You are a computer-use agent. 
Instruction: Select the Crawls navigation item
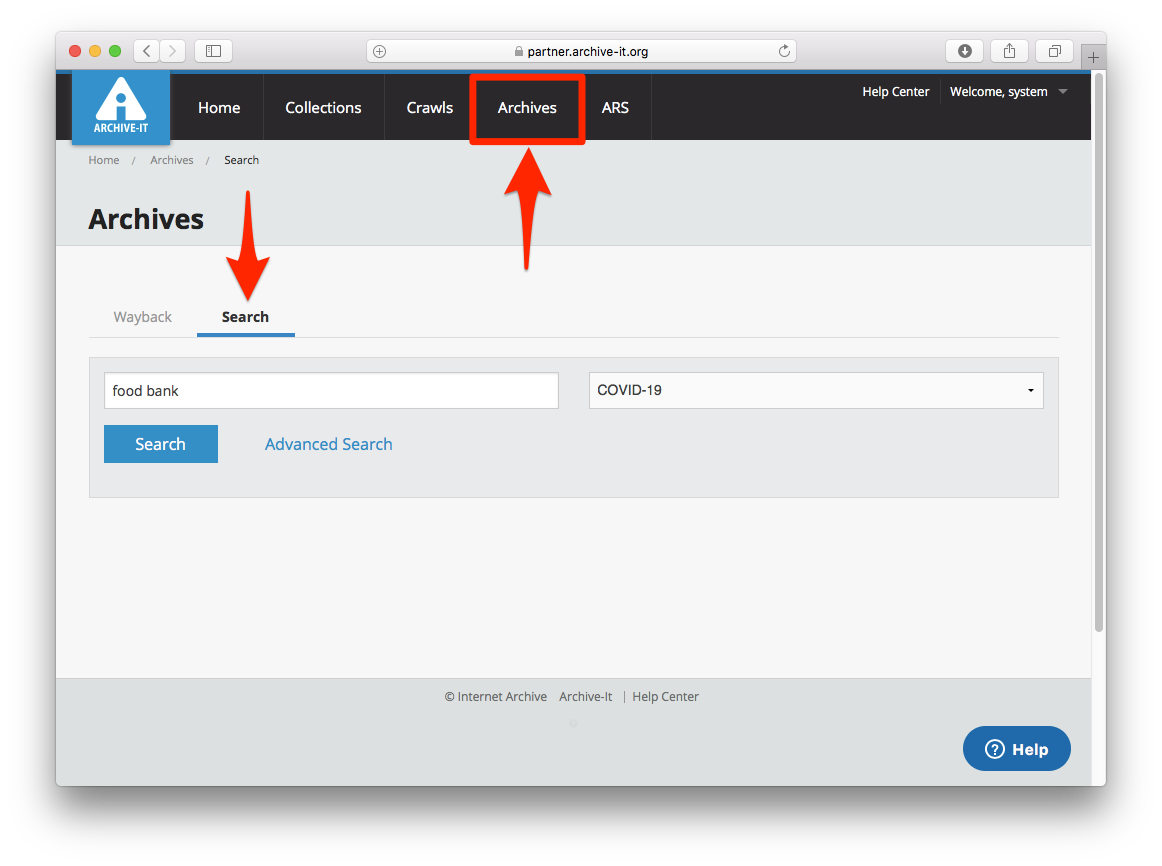(x=429, y=108)
